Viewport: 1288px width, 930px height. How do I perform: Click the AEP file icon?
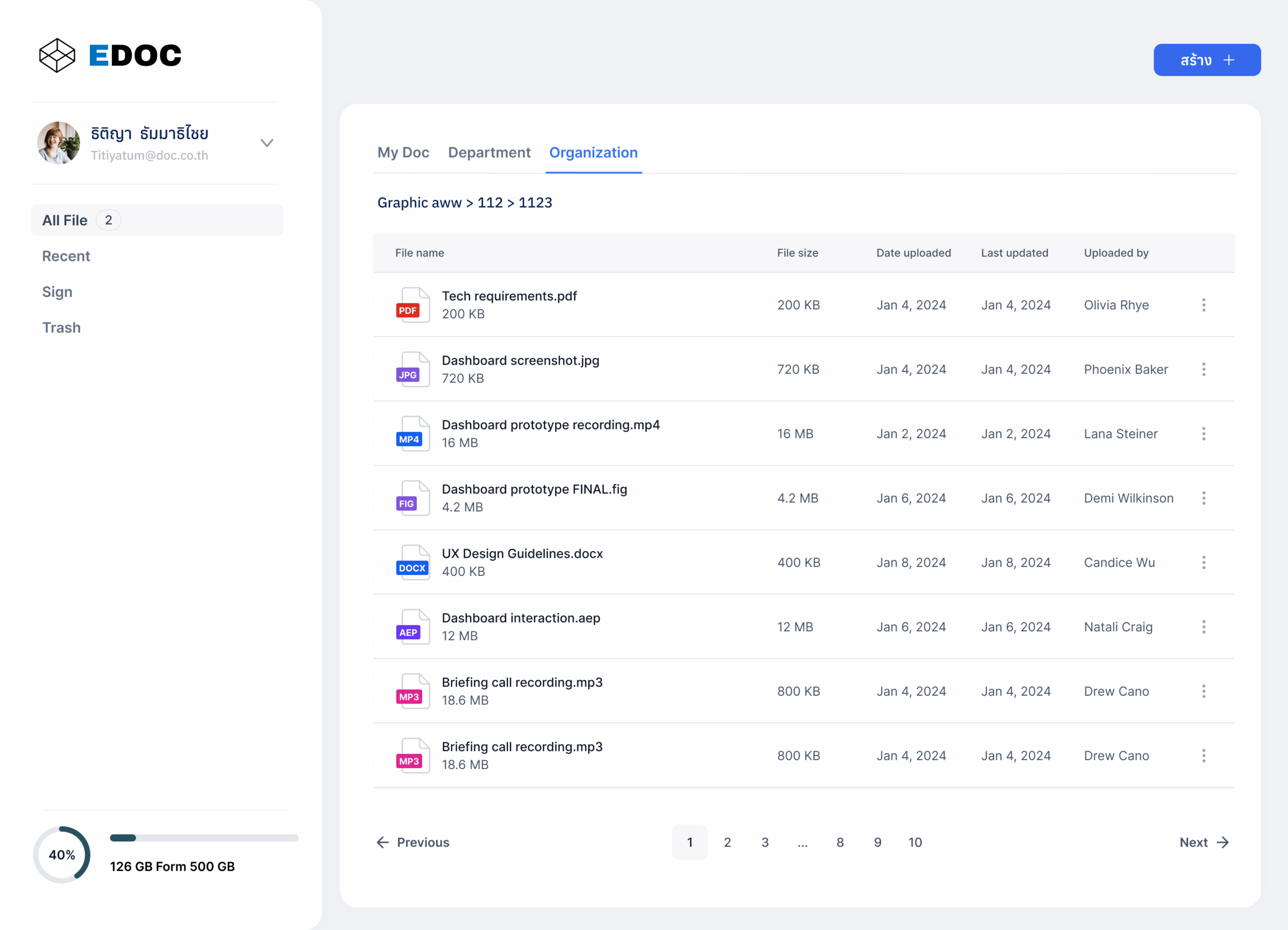[x=412, y=627]
